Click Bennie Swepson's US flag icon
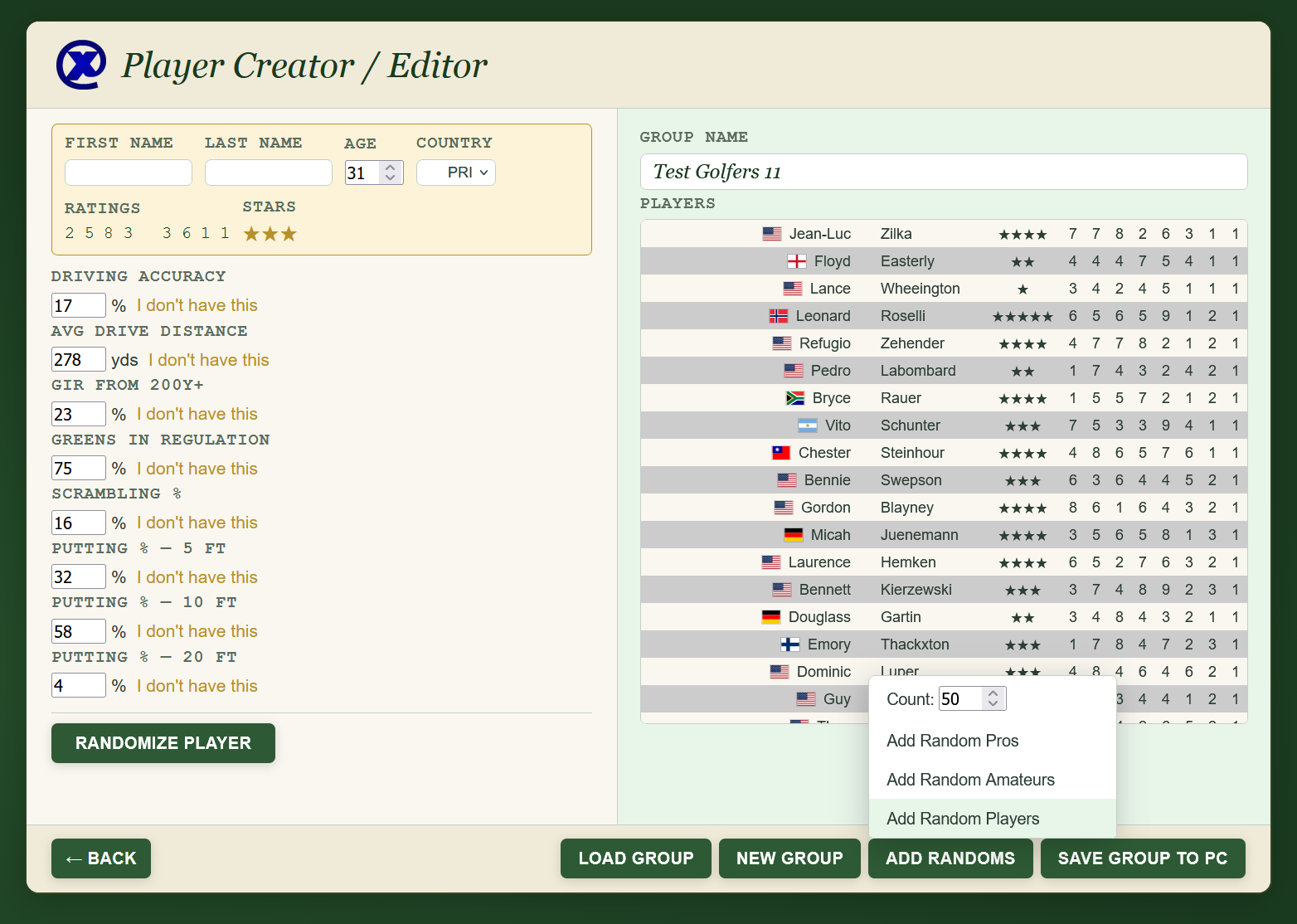Image resolution: width=1297 pixels, height=924 pixels. point(787,480)
